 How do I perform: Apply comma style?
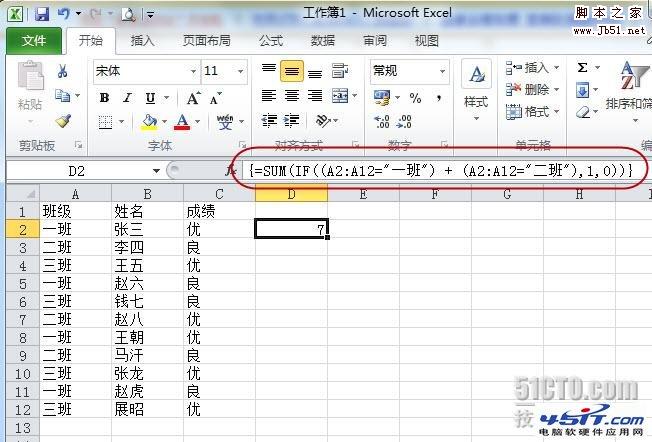click(439, 98)
